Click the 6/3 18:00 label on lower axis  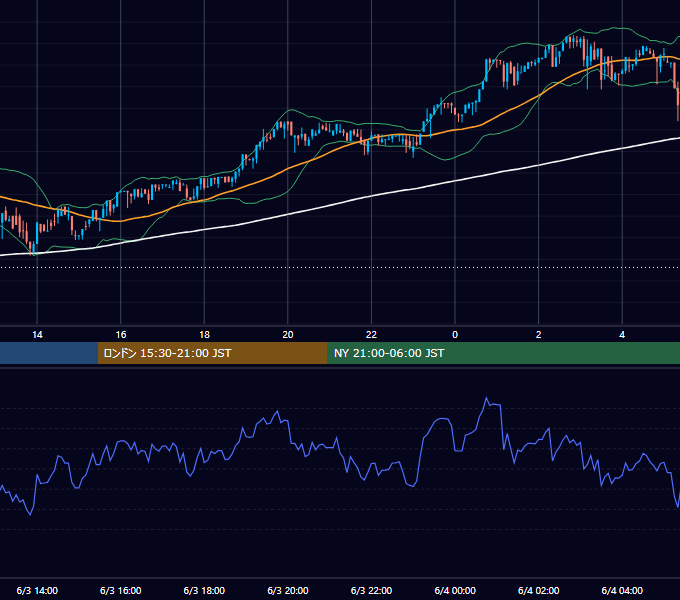[204, 590]
